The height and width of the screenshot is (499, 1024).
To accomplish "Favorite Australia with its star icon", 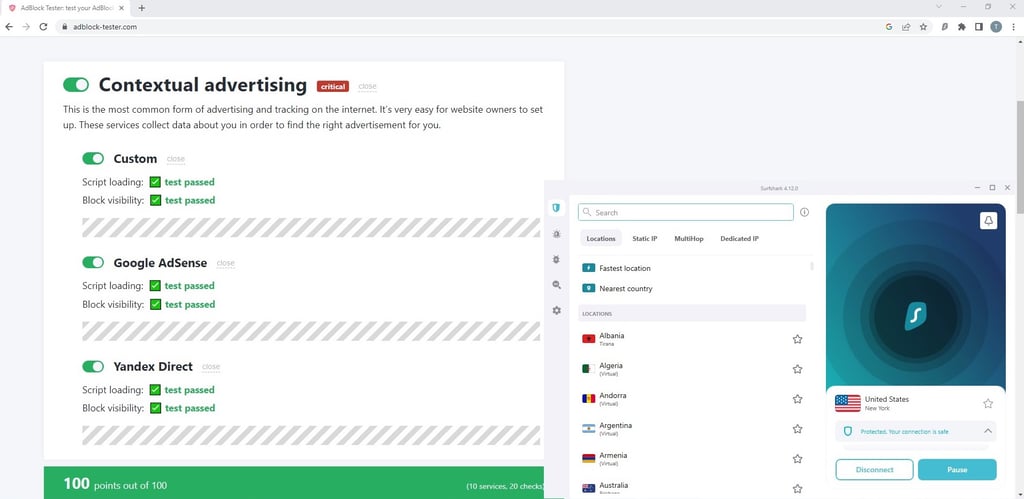I will 797,489.
